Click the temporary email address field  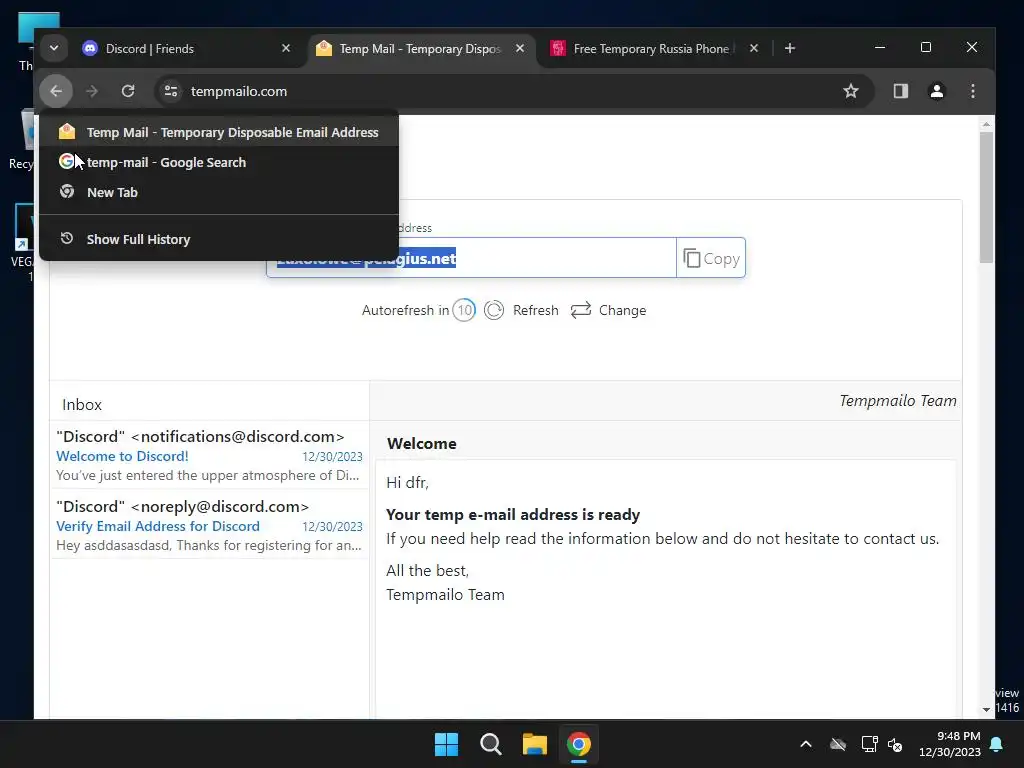pos(471,258)
